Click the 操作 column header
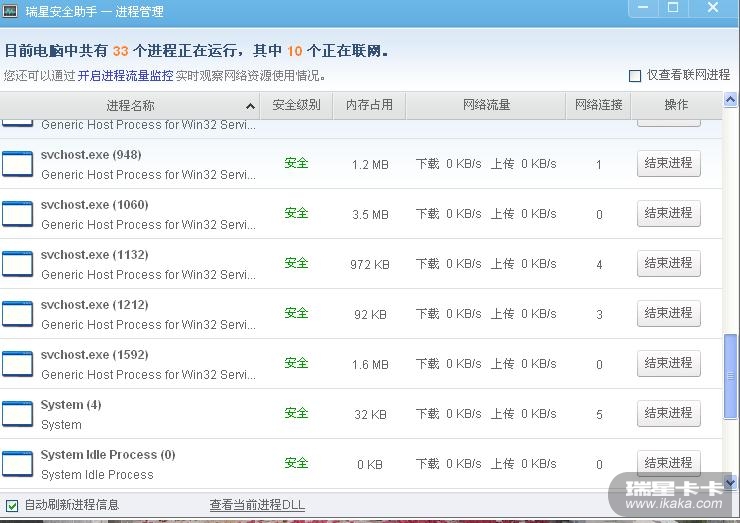 click(x=676, y=105)
